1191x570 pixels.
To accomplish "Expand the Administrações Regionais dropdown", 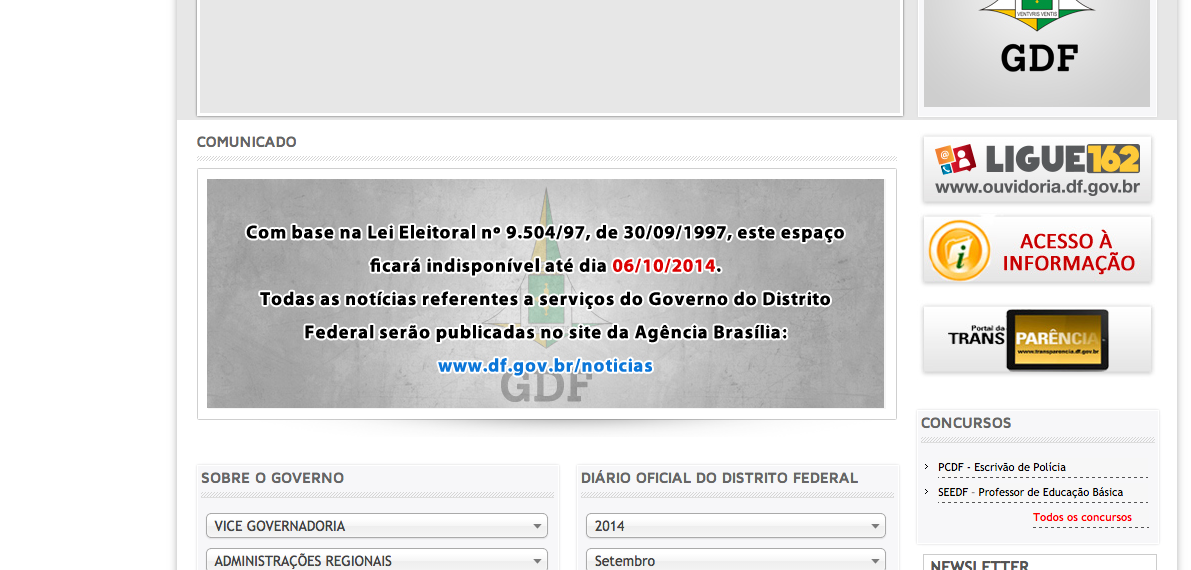I will (x=377, y=560).
